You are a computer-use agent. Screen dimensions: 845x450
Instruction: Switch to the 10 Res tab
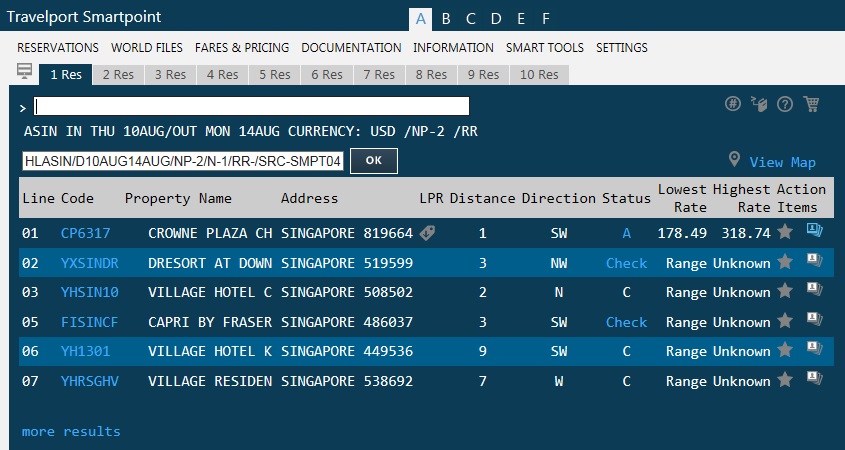pos(539,74)
